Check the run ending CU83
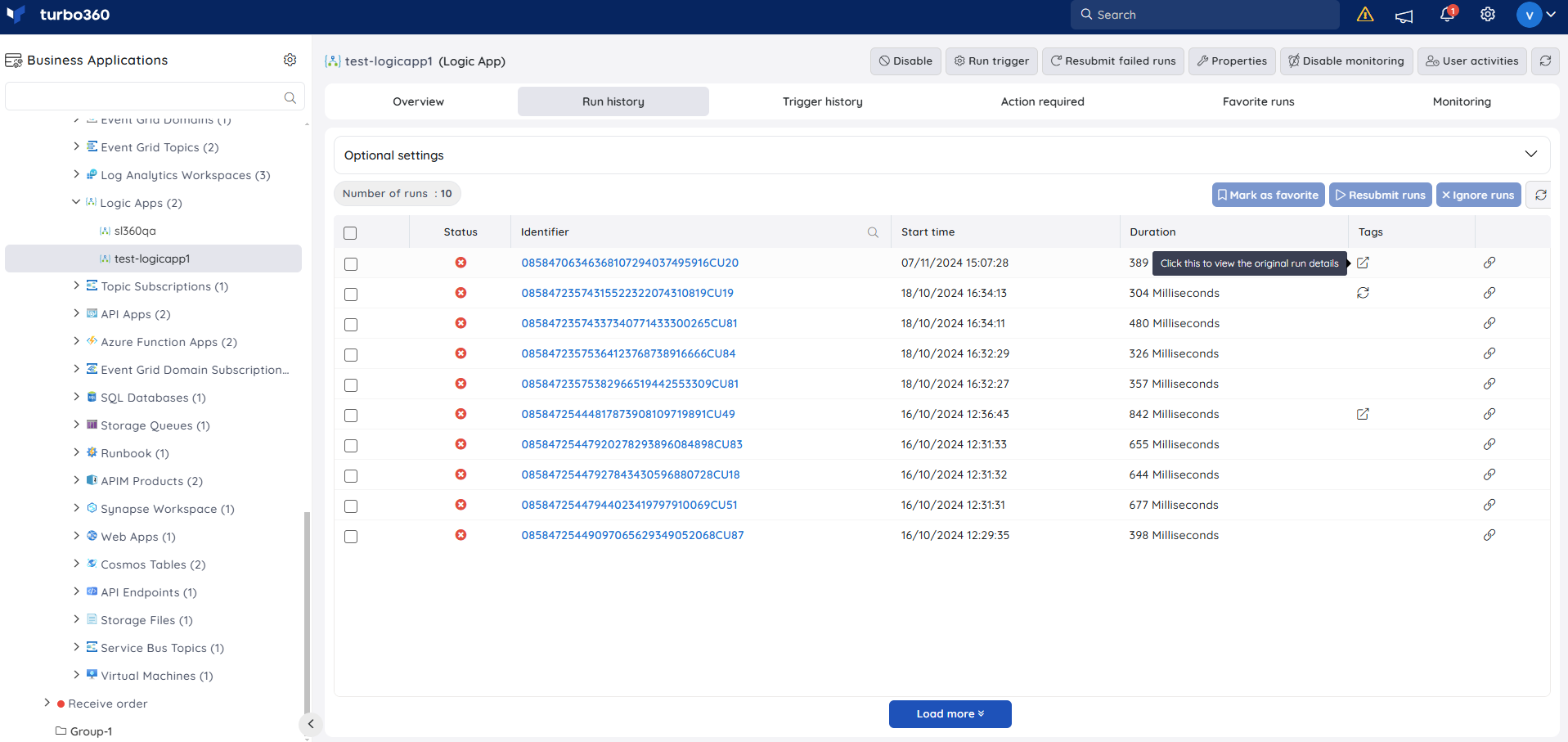The image size is (1568, 742). (x=351, y=446)
